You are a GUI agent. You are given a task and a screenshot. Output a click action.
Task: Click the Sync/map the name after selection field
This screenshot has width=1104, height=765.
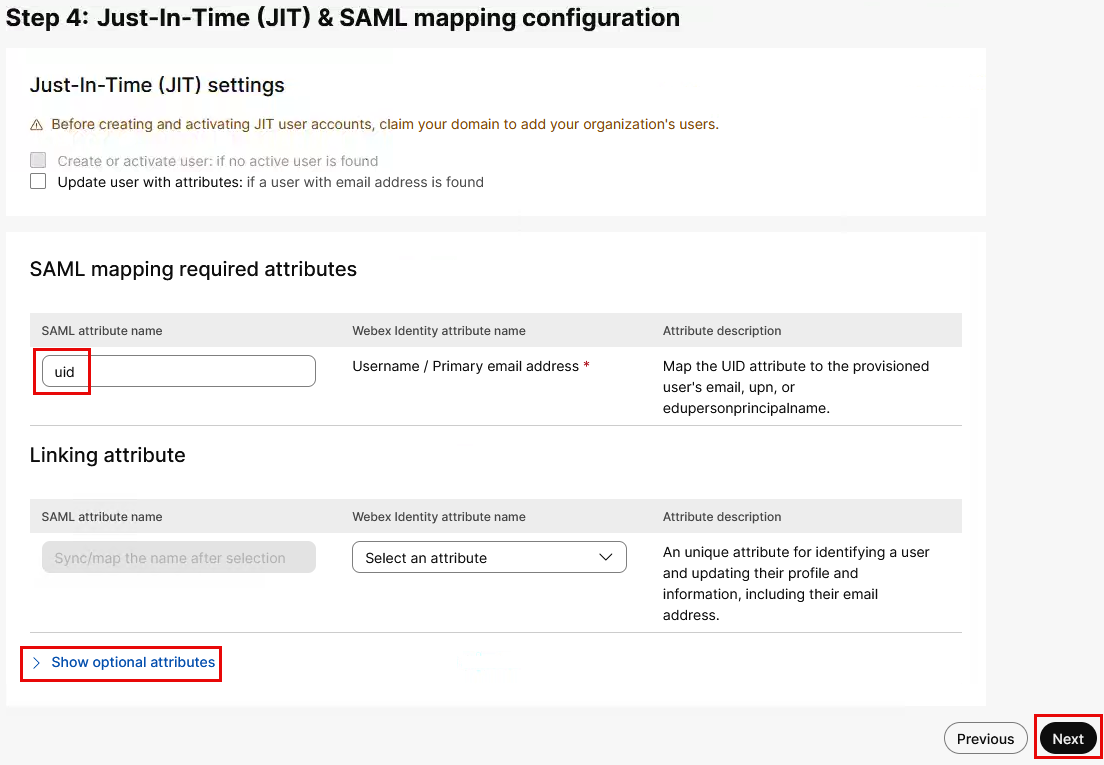[x=178, y=558]
